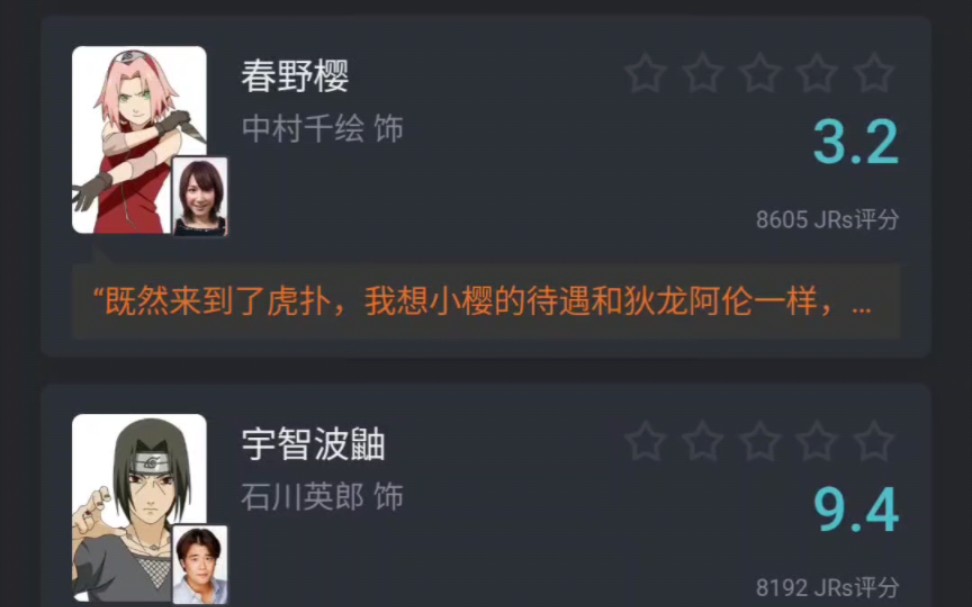The image size is (972, 607).
Task: View the 9.4 score details
Action: 855,510
